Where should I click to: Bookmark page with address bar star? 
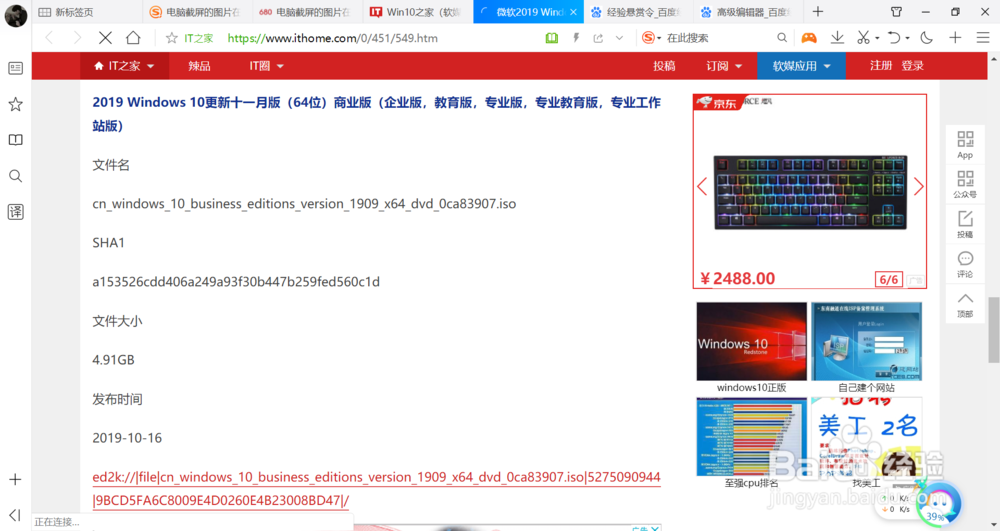(172, 38)
